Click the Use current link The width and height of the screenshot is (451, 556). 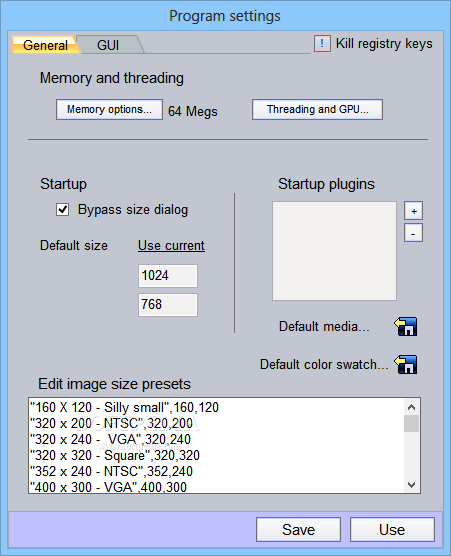point(171,245)
